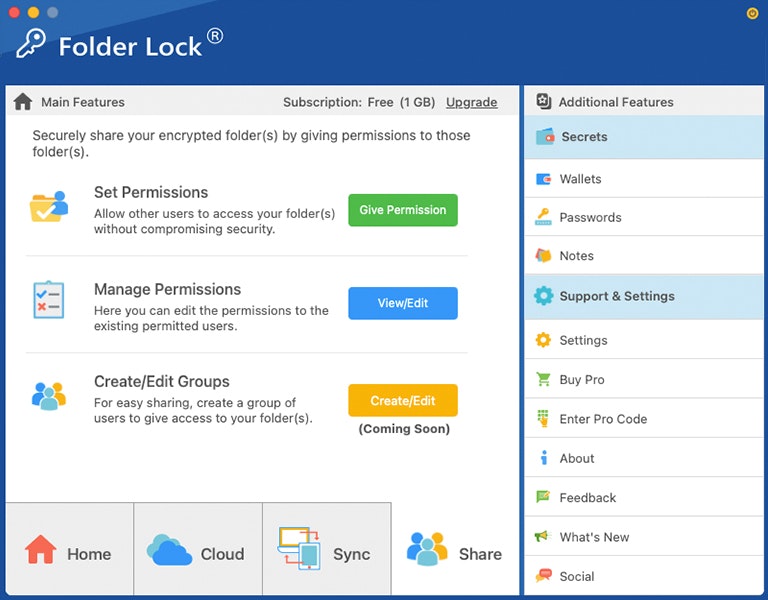Open the Feedback entry

coord(644,497)
